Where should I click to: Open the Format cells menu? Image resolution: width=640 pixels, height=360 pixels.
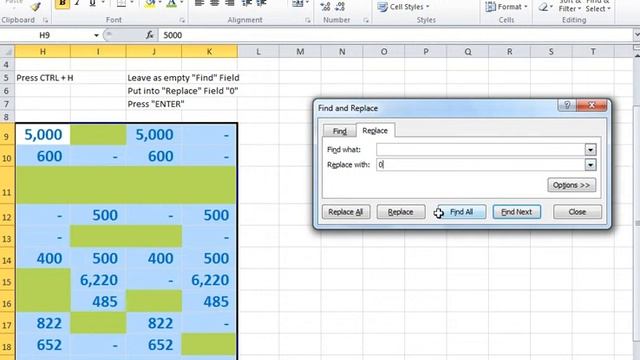pos(507,7)
